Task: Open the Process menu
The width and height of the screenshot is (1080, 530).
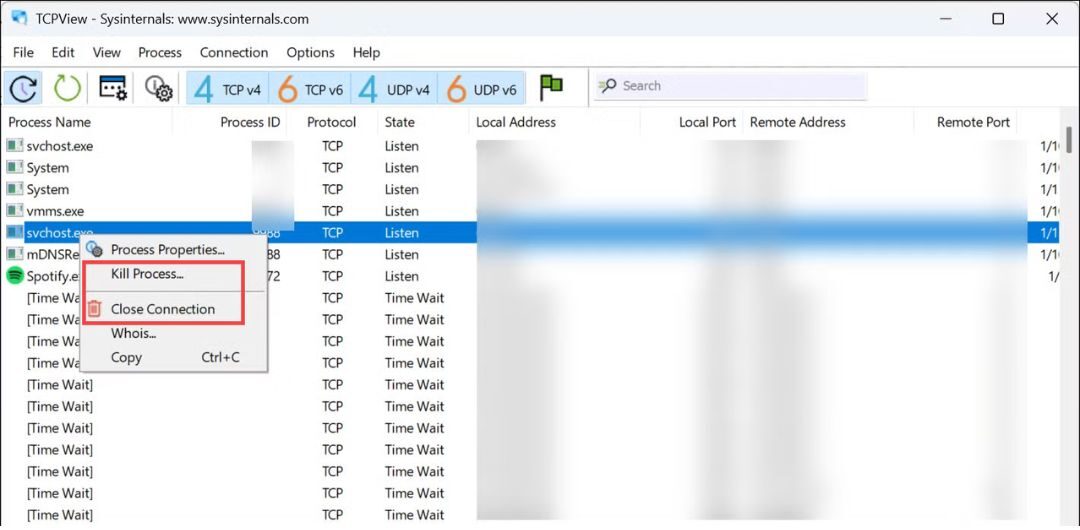Action: (160, 52)
